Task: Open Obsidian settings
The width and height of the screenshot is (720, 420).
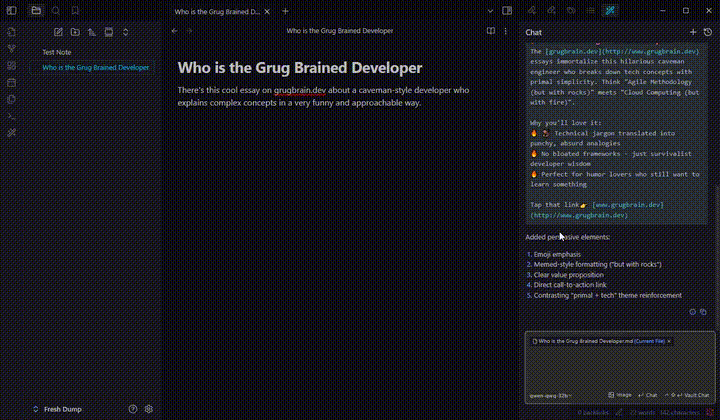Action: pyautogui.click(x=148, y=409)
